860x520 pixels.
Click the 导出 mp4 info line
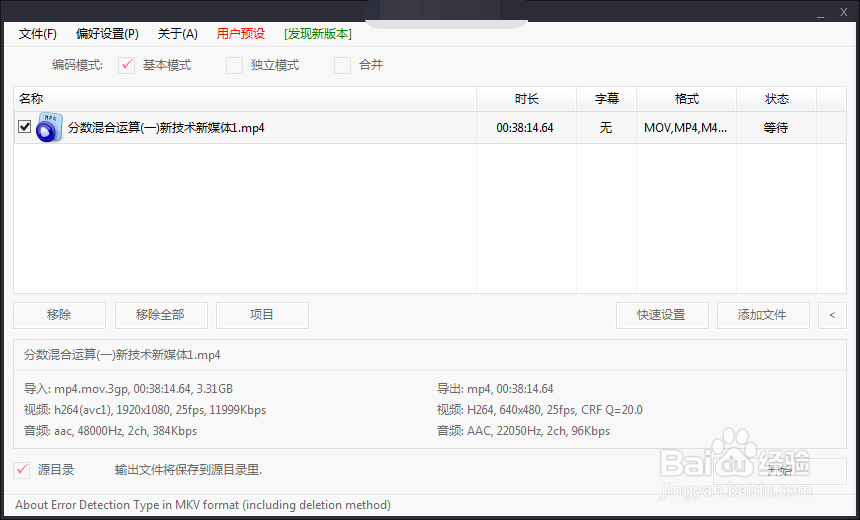point(495,389)
